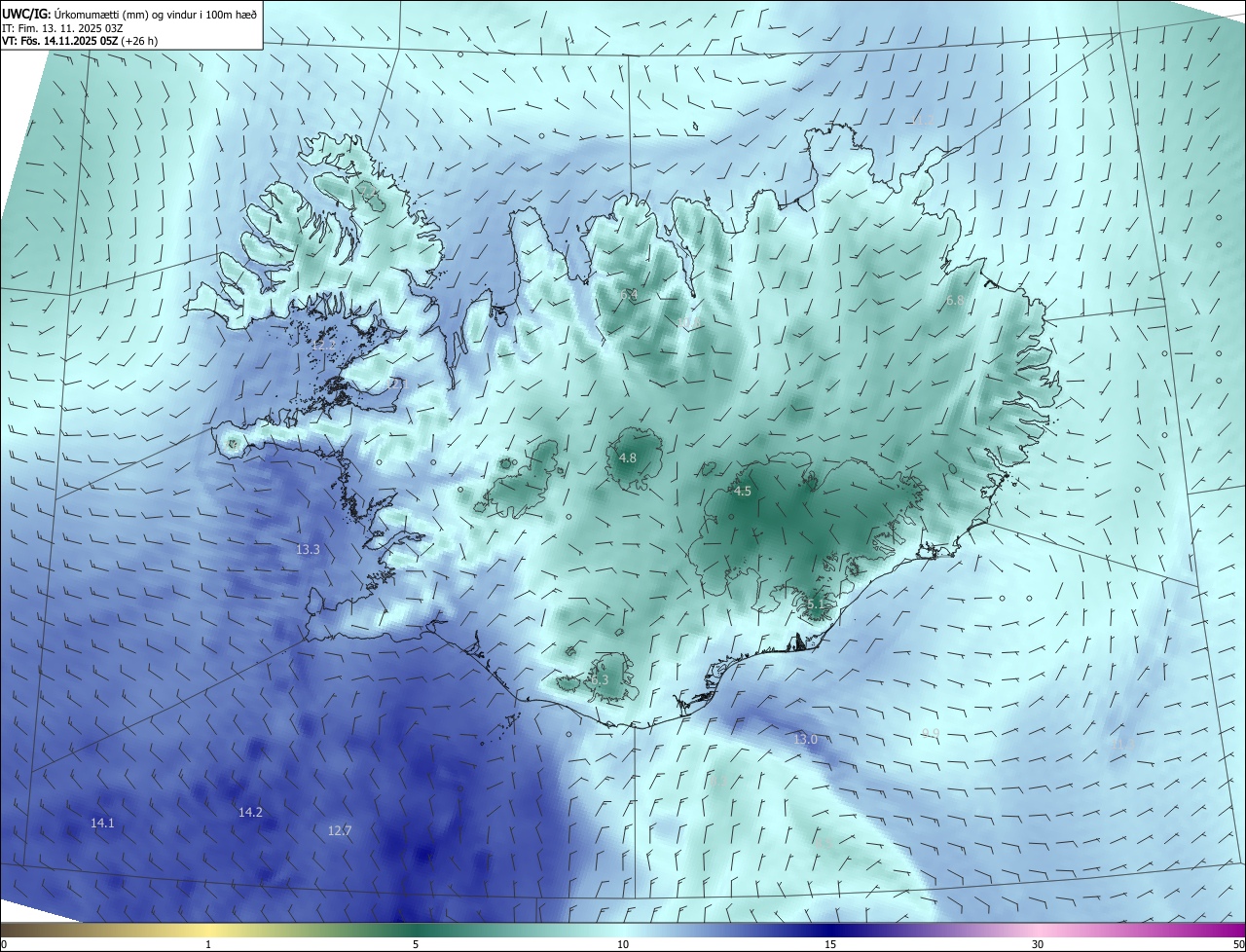This screenshot has width=1246, height=952.
Task: Click the 5.1 value on the map
Action: 816,604
